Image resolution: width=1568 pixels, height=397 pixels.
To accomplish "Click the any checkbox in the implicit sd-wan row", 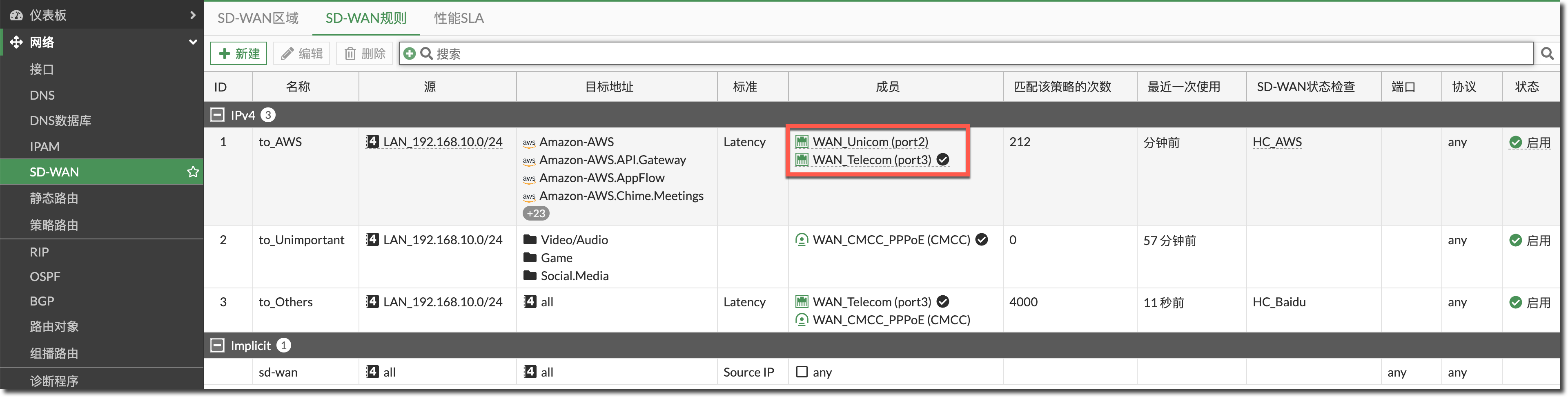I will (802, 372).
